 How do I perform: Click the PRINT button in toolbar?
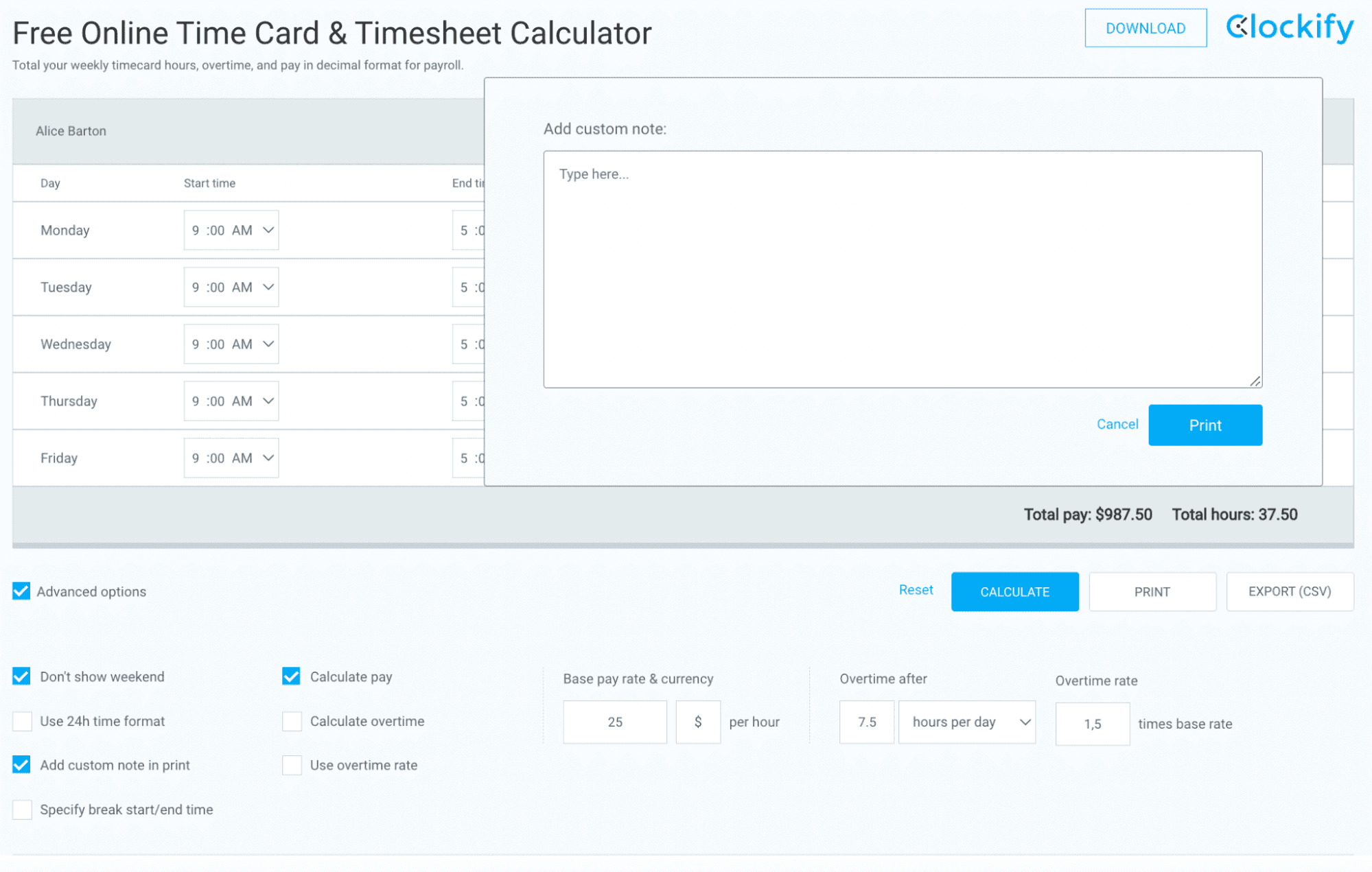(1152, 591)
